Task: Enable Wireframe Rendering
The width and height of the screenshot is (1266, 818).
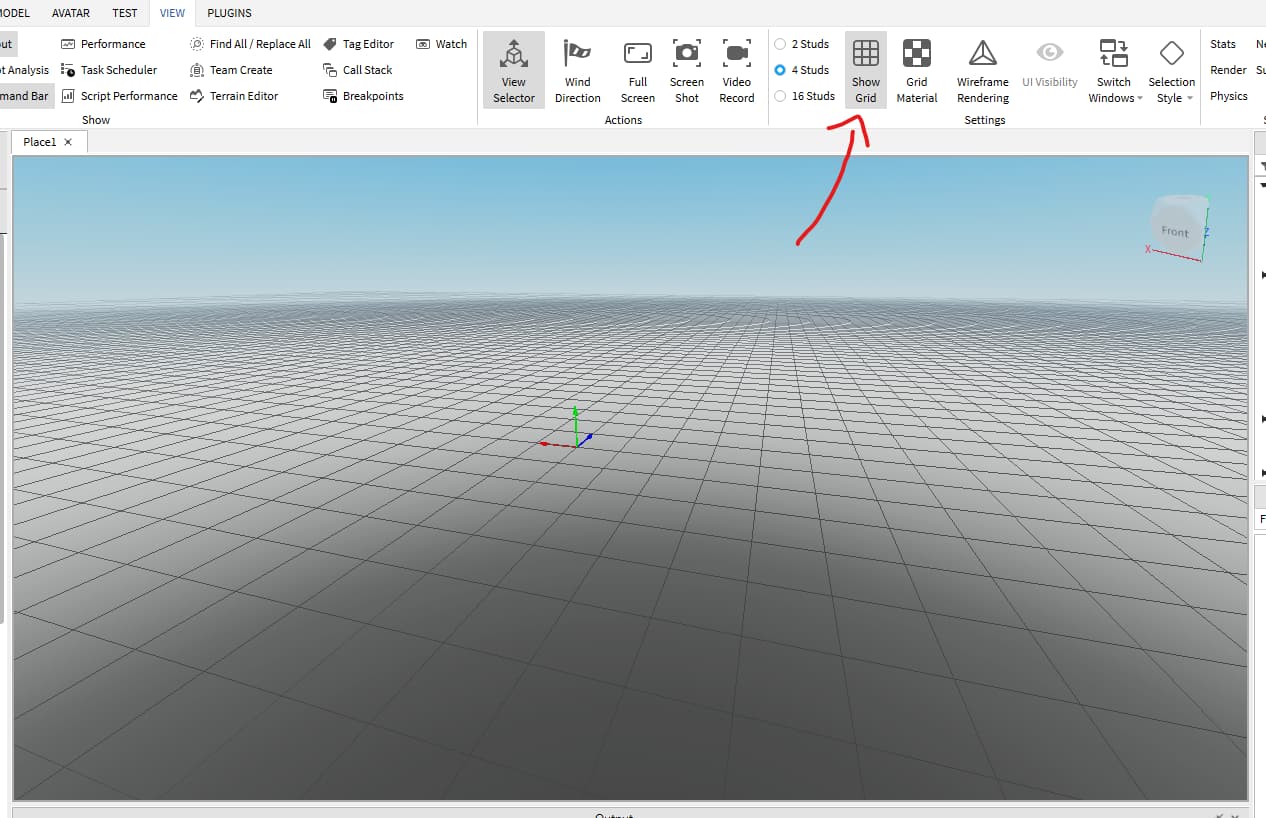Action: coord(982,69)
